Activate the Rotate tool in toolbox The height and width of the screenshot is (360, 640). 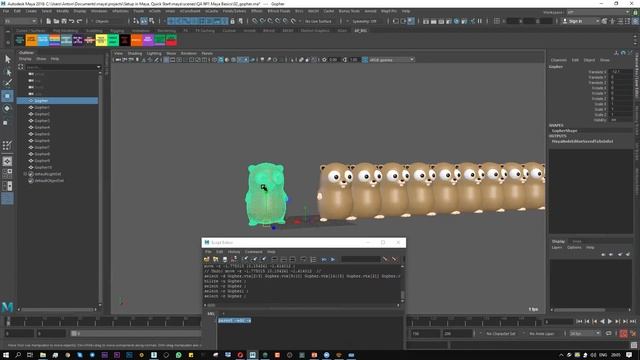pyautogui.click(x=7, y=109)
